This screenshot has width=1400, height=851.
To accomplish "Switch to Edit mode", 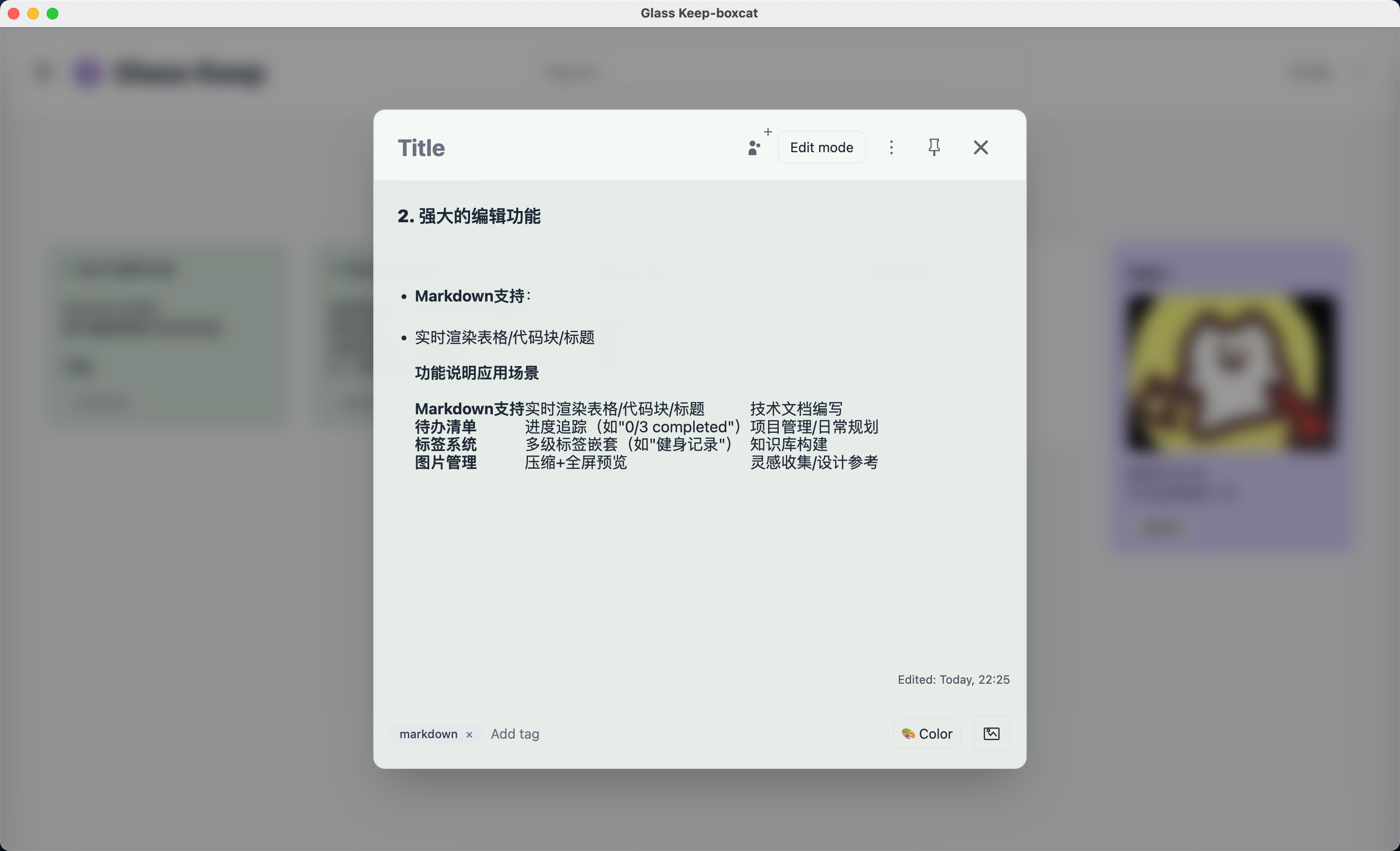I will pos(821,147).
